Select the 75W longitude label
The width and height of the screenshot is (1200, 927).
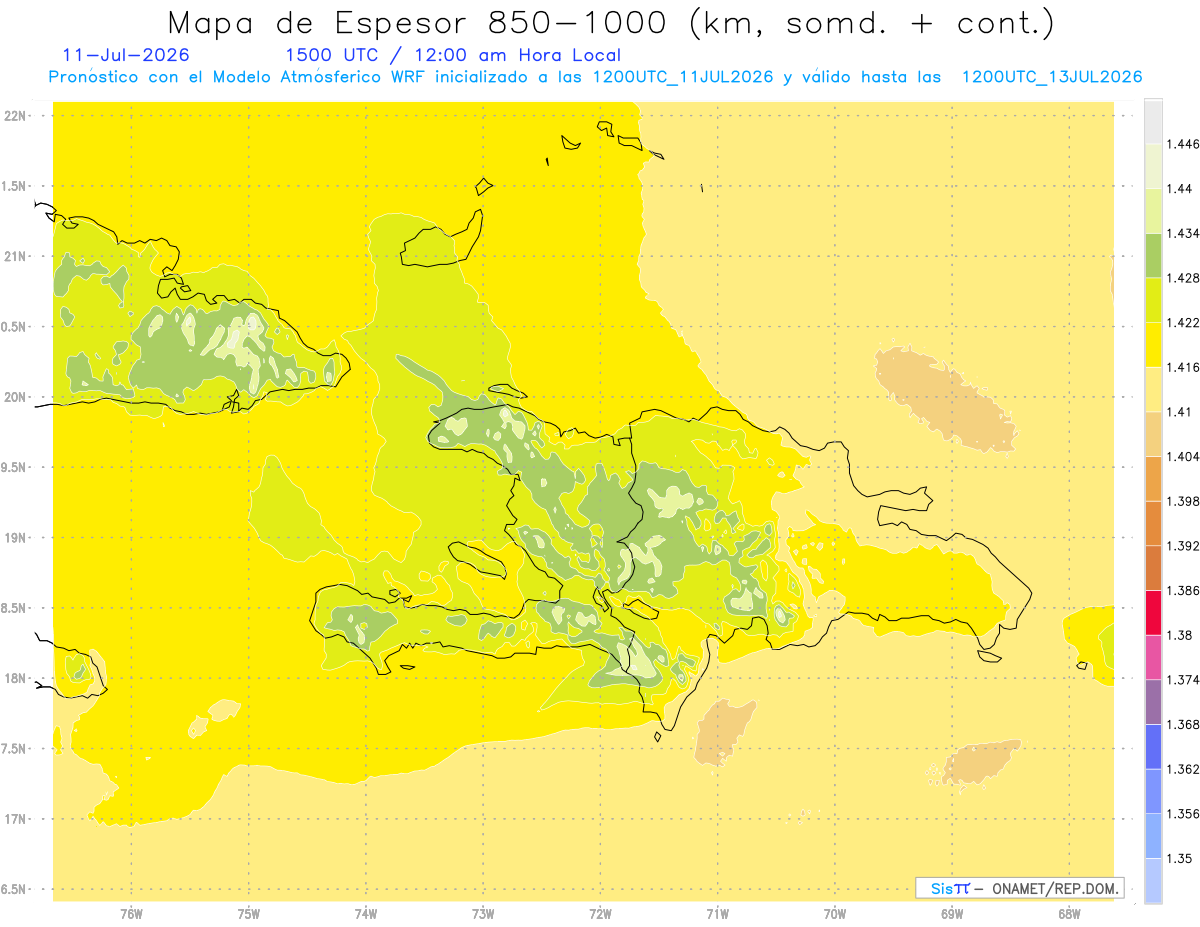click(x=249, y=914)
